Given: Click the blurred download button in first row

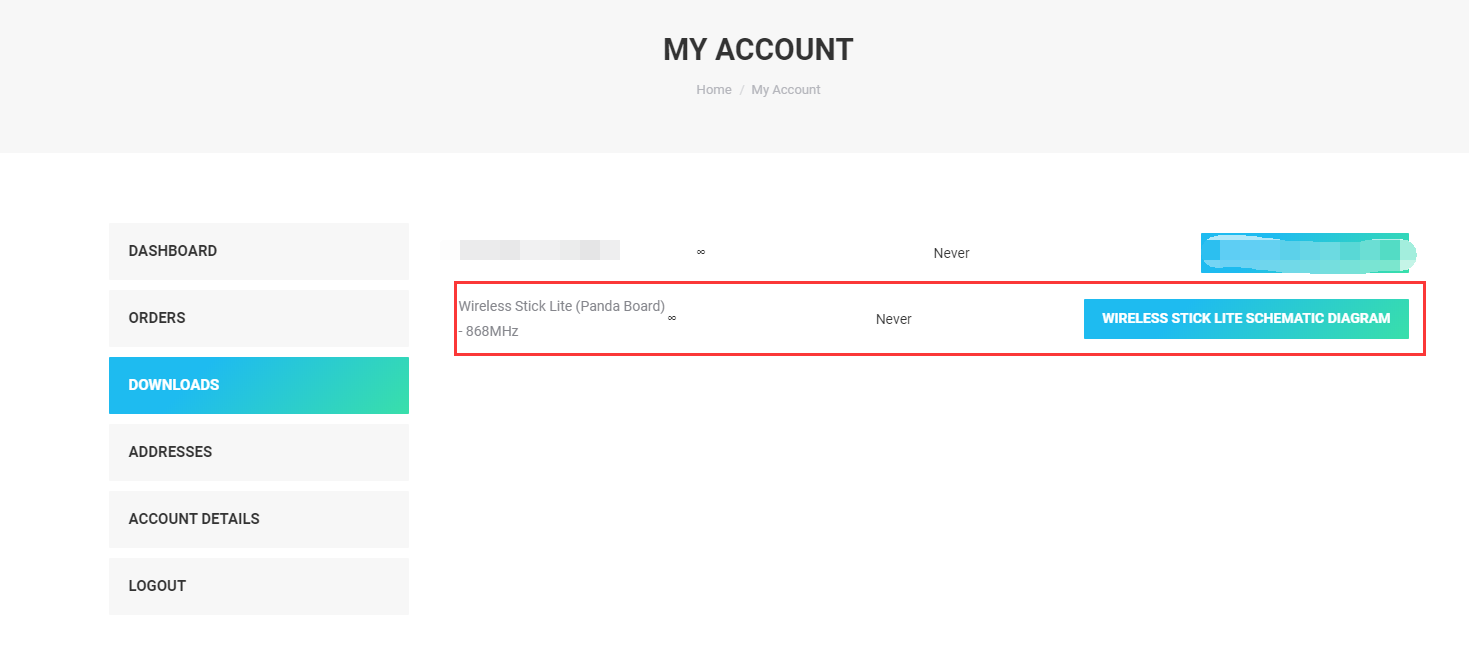Looking at the screenshot, I should click(x=1305, y=253).
